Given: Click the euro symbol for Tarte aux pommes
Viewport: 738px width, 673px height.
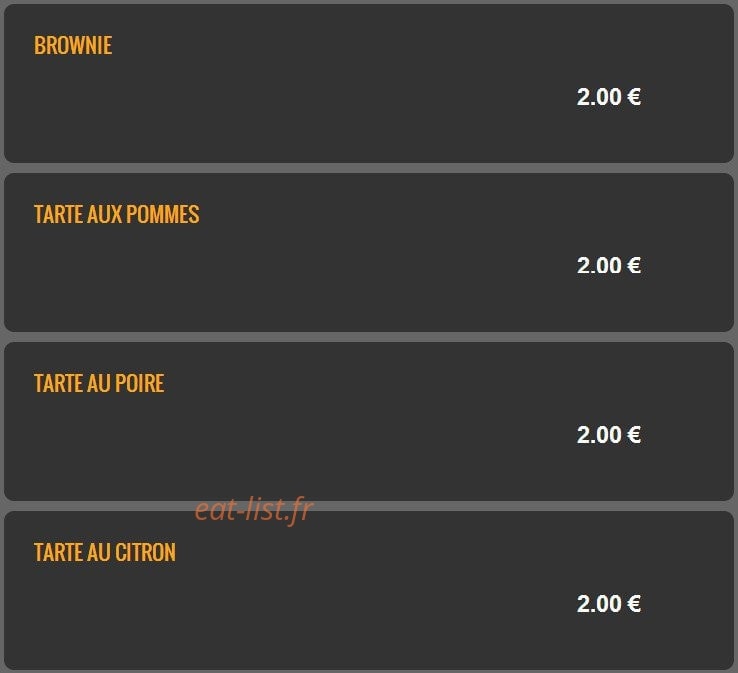Looking at the screenshot, I should (x=634, y=265).
